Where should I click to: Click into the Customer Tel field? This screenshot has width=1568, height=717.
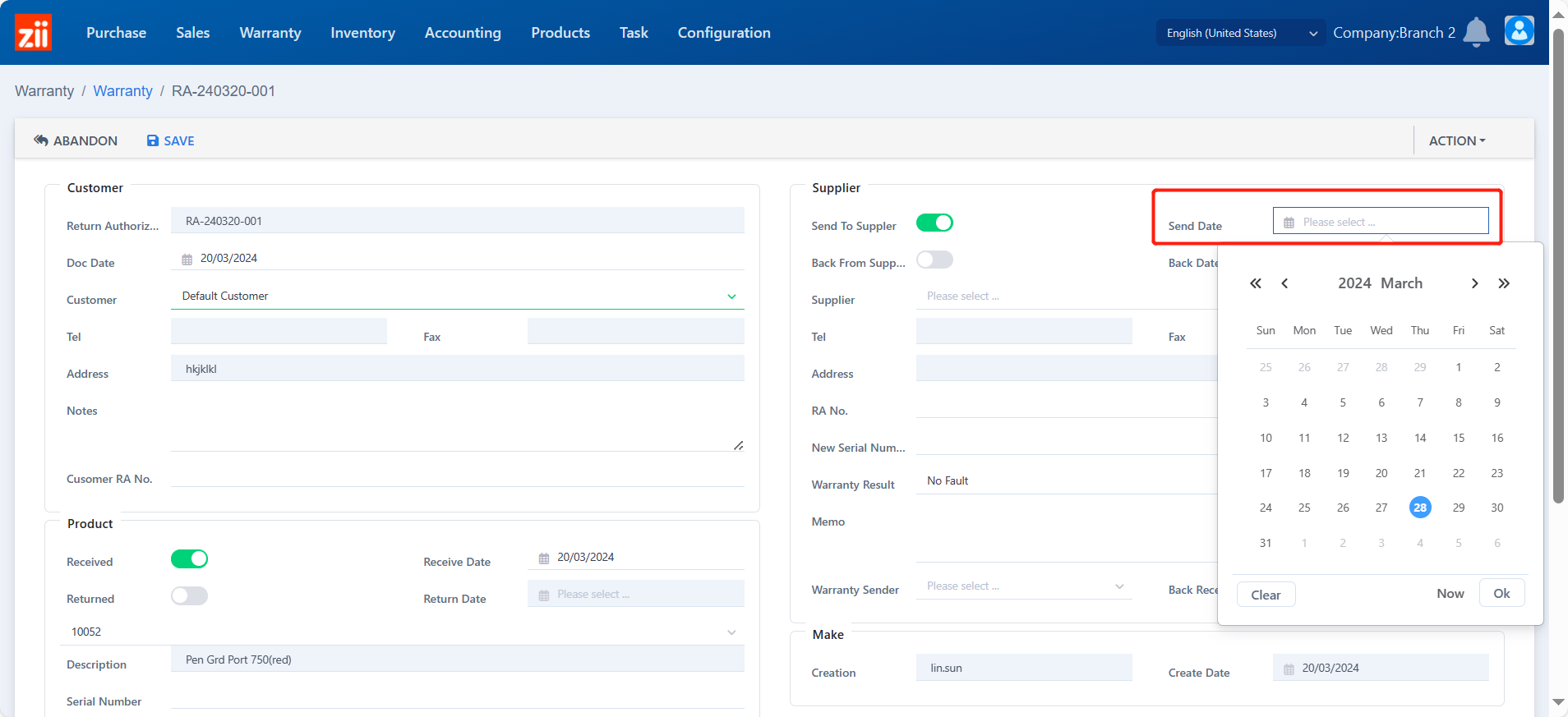tap(279, 331)
